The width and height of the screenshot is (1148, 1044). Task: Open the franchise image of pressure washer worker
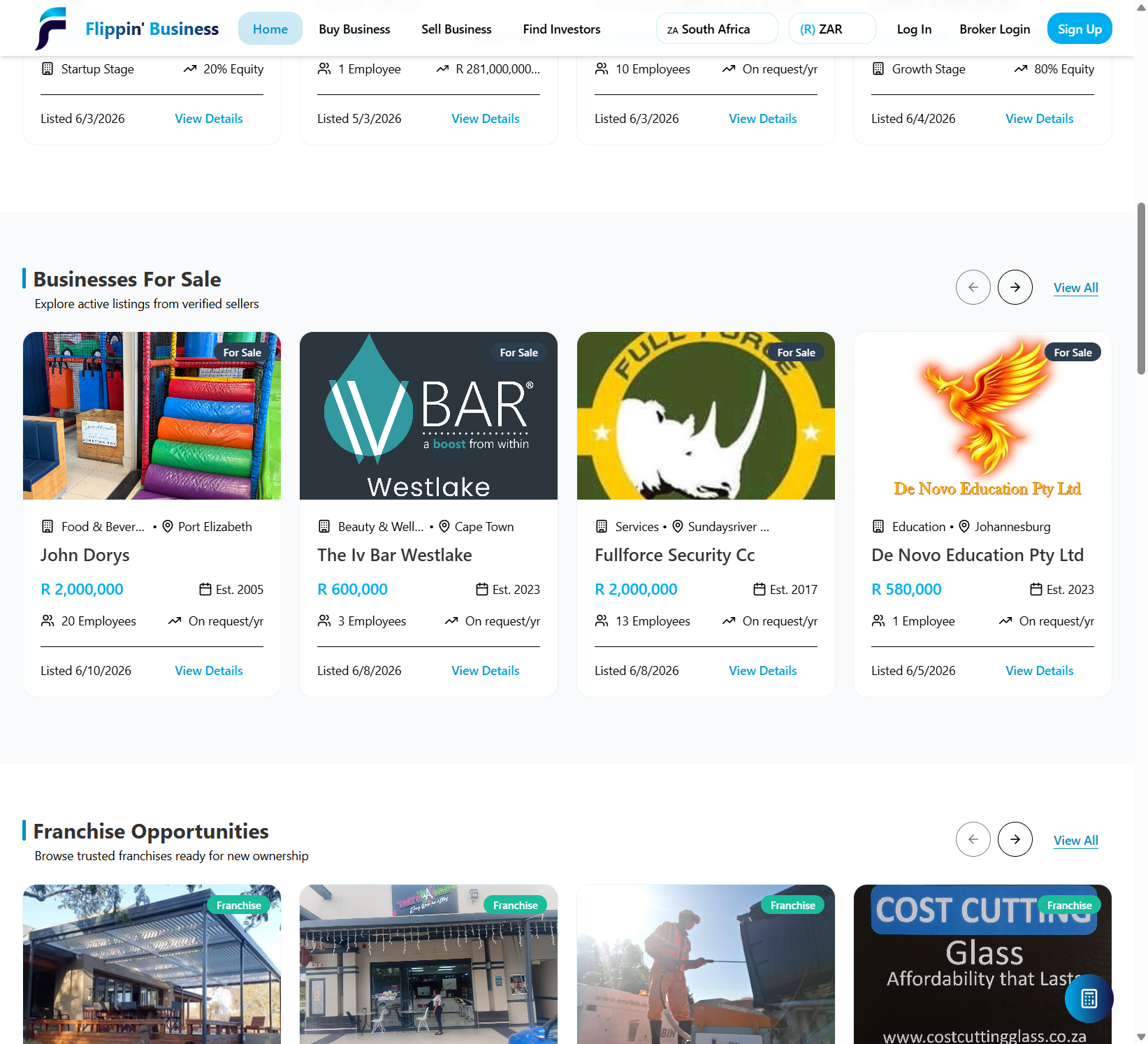tap(706, 964)
